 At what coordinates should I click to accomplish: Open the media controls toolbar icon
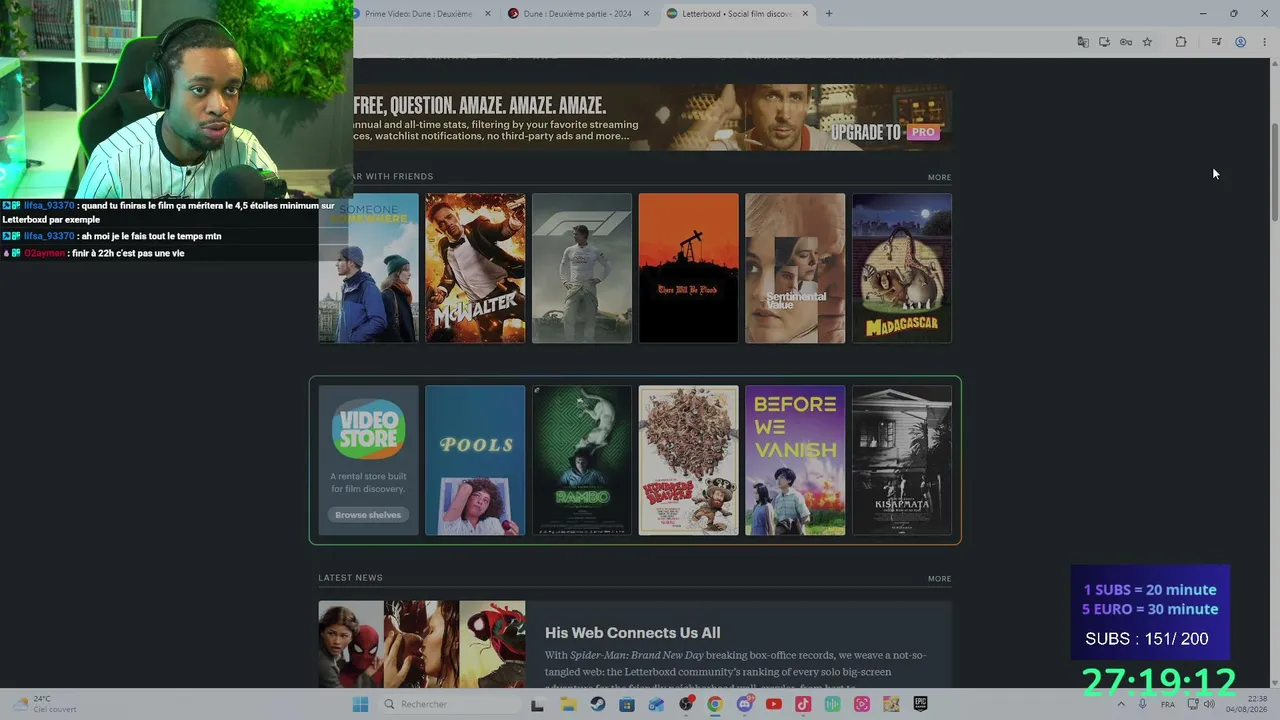(1216, 42)
